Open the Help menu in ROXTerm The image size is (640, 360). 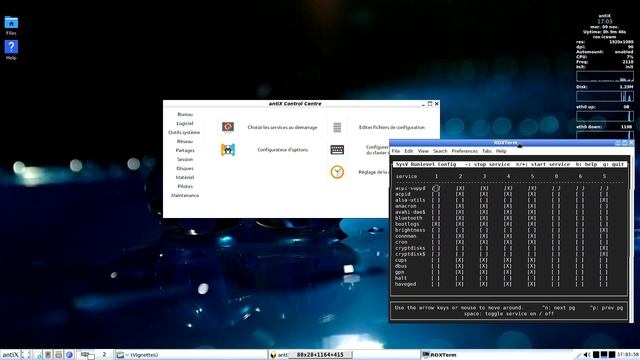501,151
